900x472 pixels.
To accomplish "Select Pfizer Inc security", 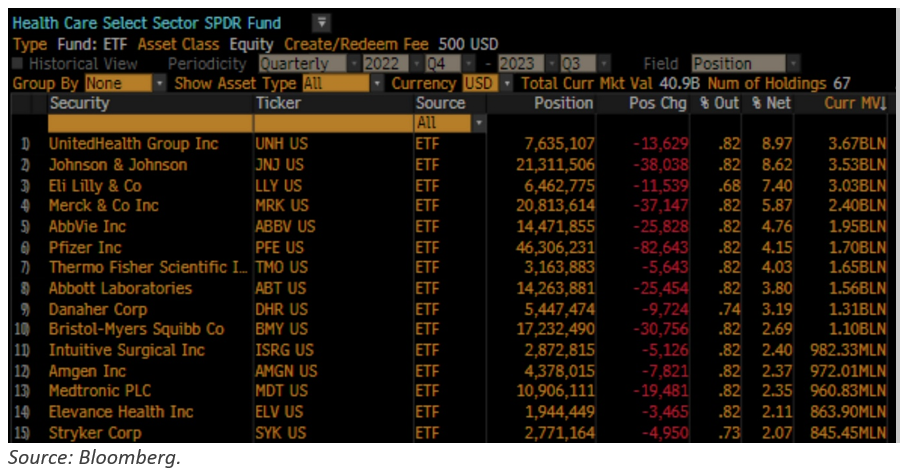I will (x=85, y=247).
